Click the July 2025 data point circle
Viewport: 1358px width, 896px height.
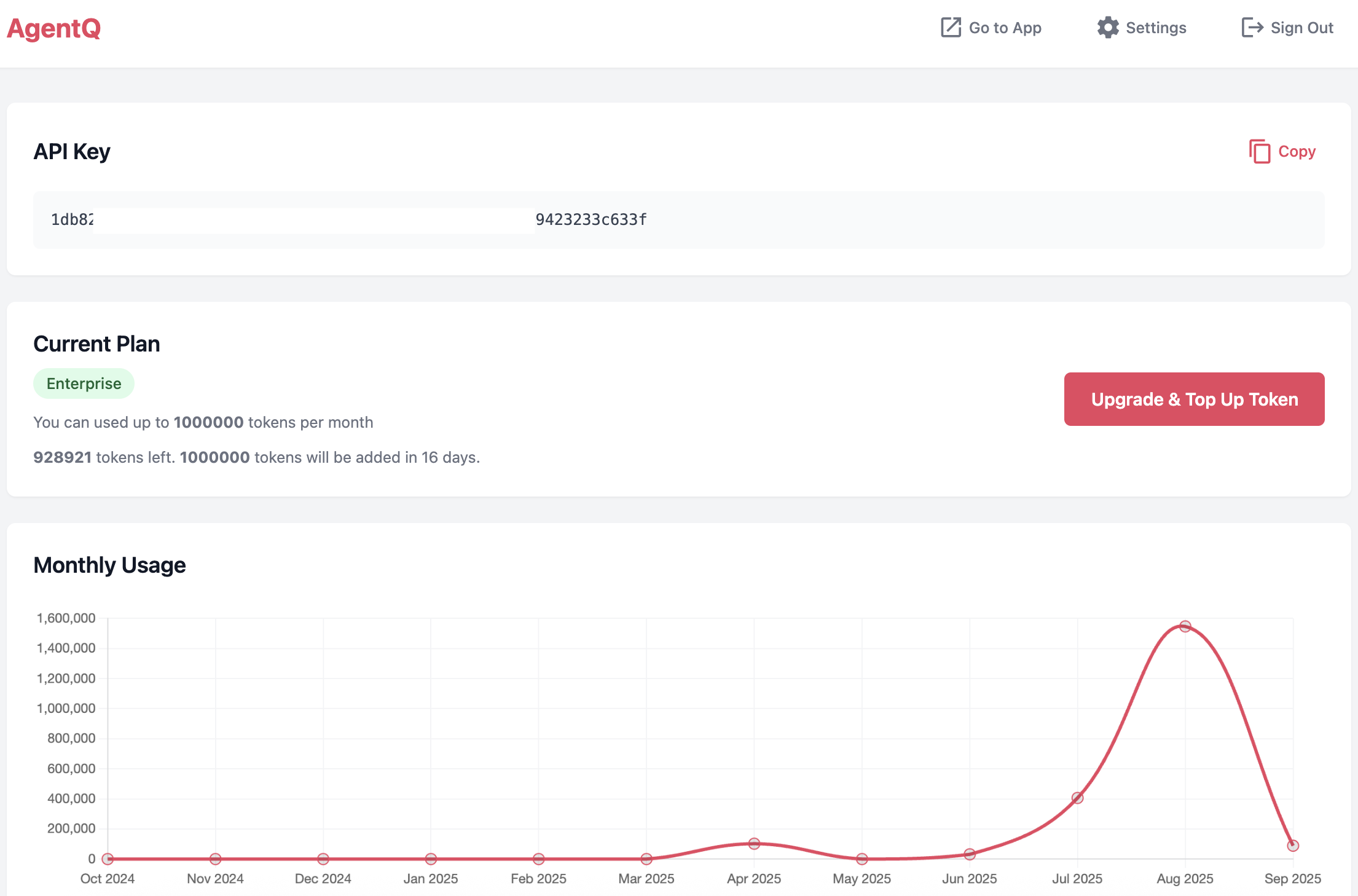point(1077,798)
